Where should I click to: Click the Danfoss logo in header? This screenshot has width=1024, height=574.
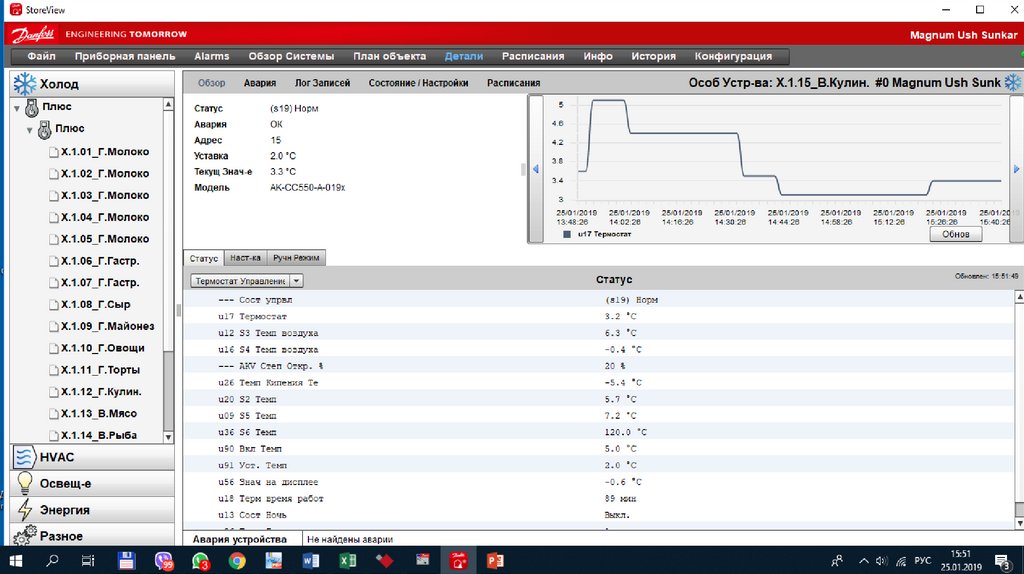pyautogui.click(x=38, y=34)
